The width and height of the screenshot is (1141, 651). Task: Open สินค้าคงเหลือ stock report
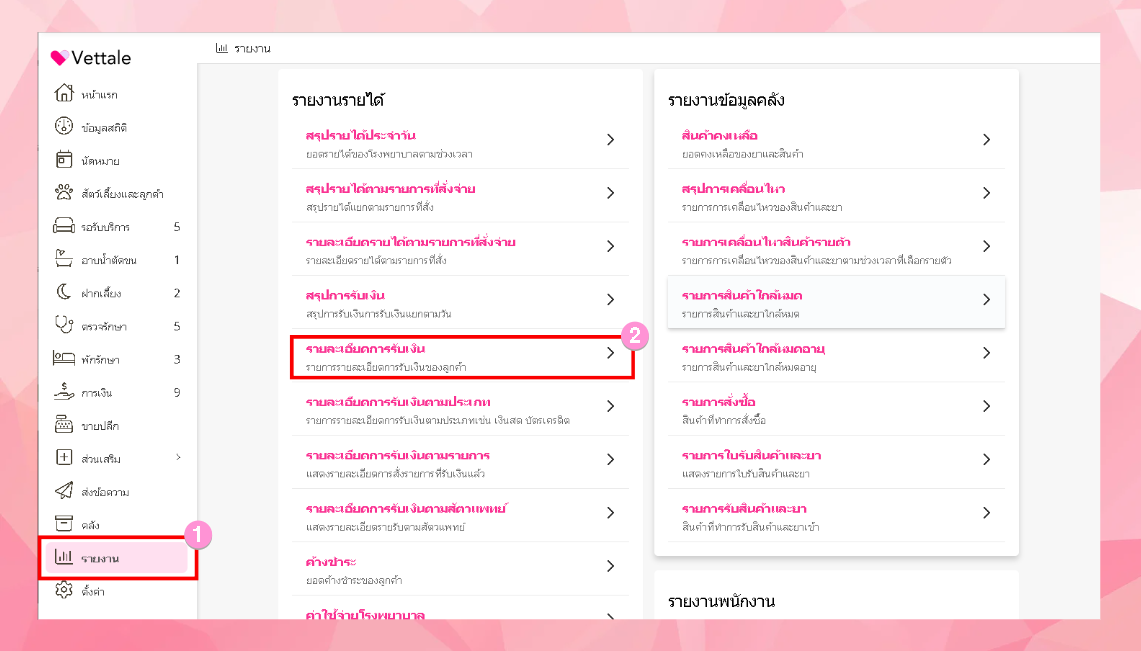(719, 135)
